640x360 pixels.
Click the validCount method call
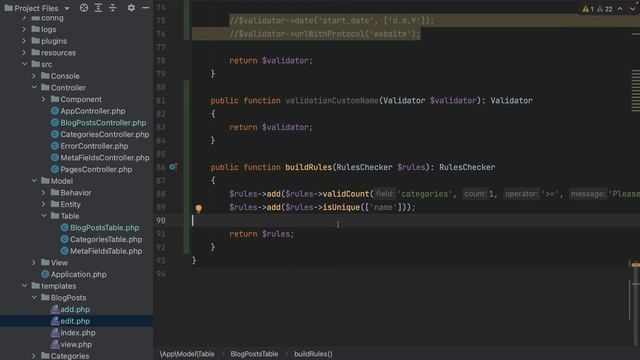point(346,194)
